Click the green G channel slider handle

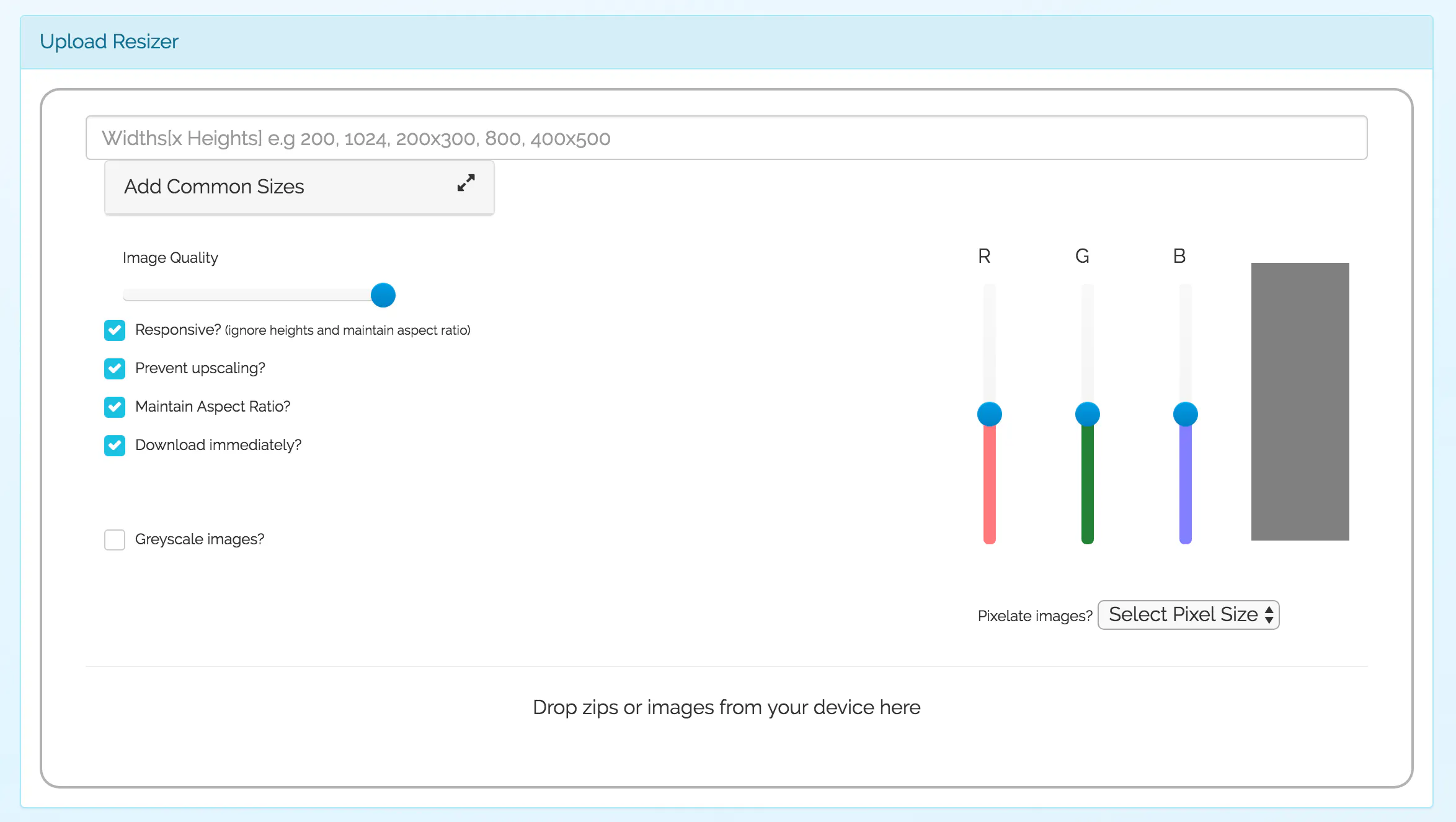pyautogui.click(x=1088, y=414)
